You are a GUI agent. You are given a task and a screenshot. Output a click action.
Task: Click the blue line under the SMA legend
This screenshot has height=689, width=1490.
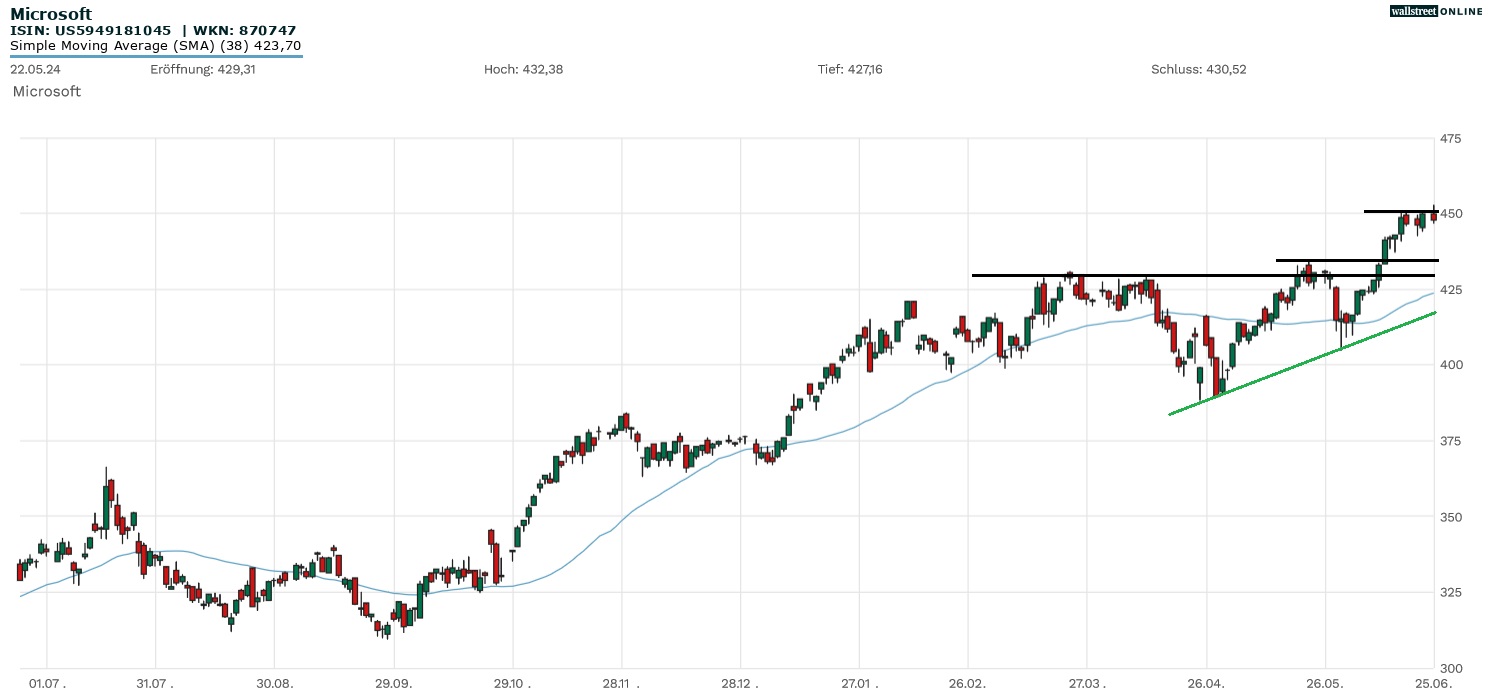[155, 56]
